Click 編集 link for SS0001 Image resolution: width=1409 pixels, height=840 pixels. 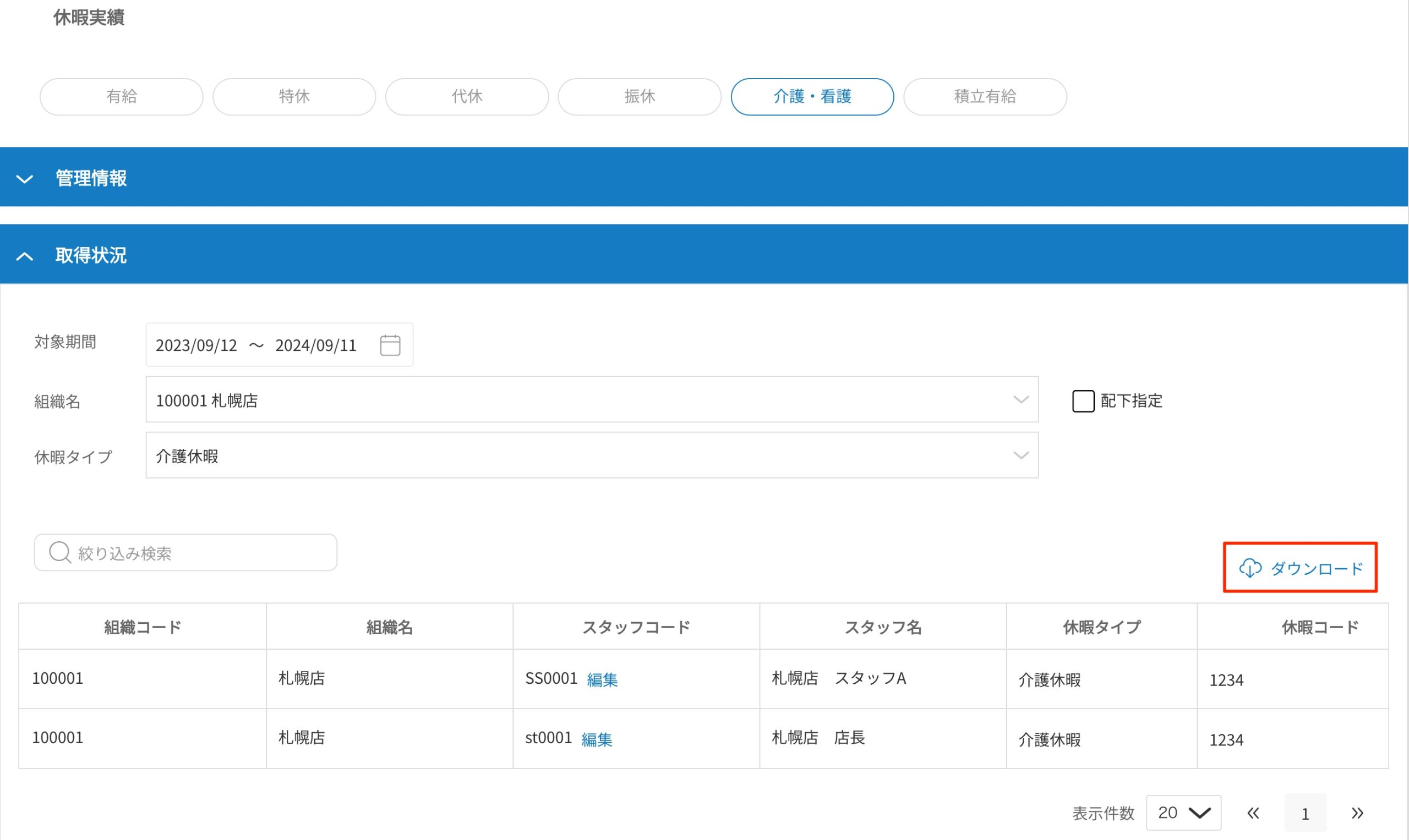pos(602,679)
